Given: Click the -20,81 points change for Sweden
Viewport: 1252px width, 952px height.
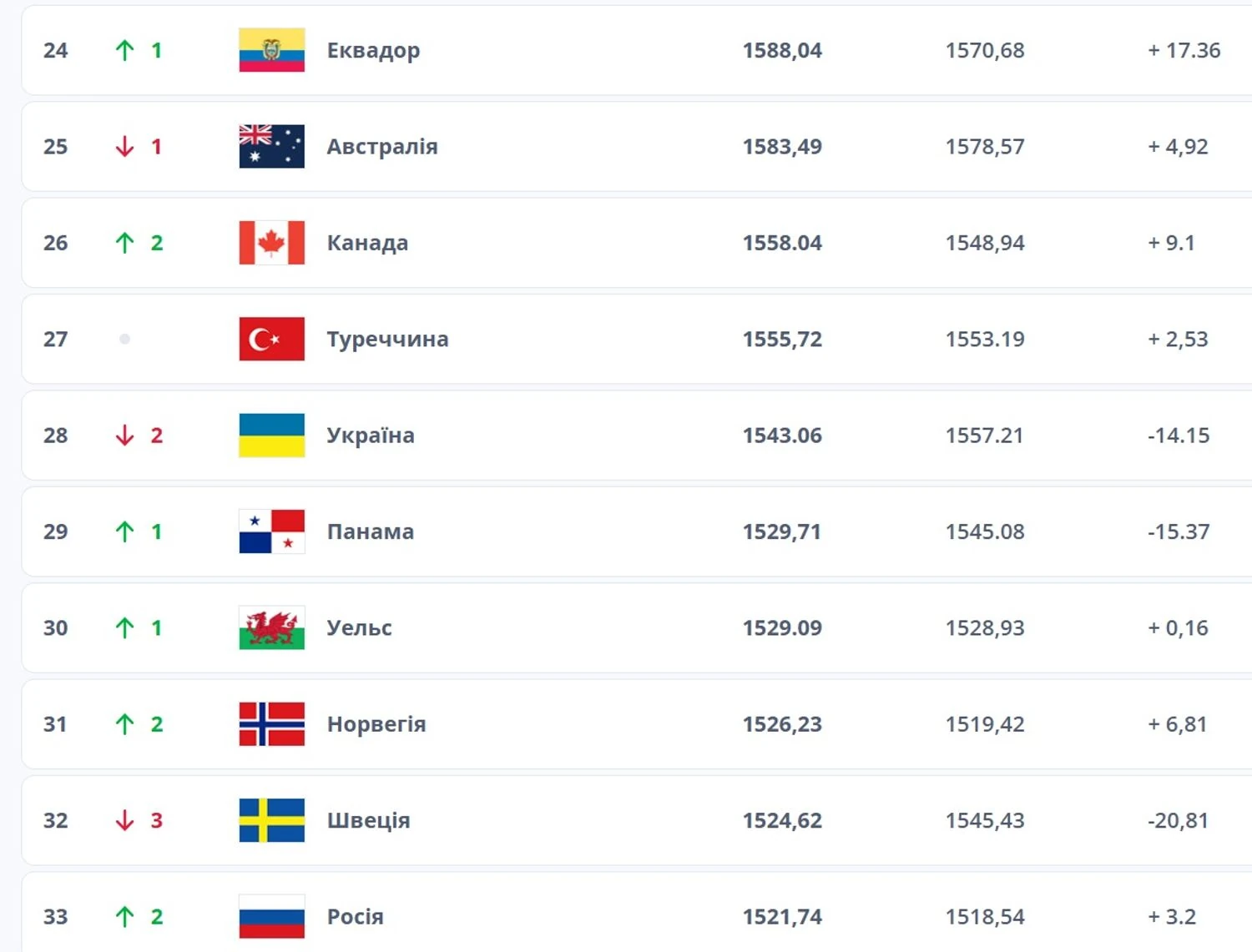Looking at the screenshot, I should coord(1178,820).
